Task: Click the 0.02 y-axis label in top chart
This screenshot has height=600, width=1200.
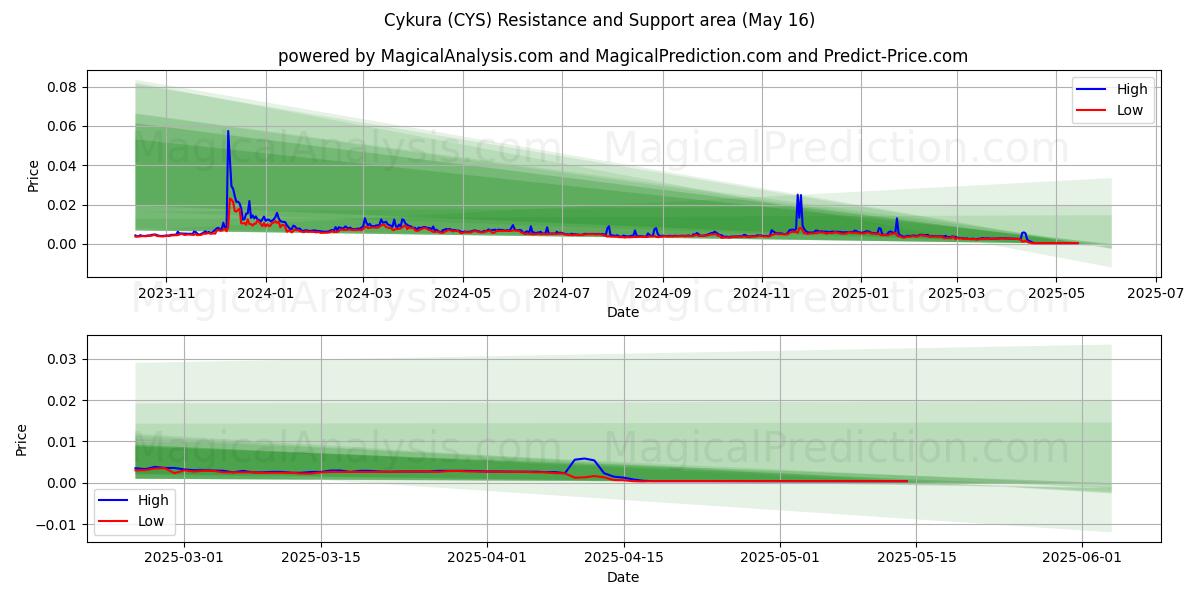Action: (62, 205)
